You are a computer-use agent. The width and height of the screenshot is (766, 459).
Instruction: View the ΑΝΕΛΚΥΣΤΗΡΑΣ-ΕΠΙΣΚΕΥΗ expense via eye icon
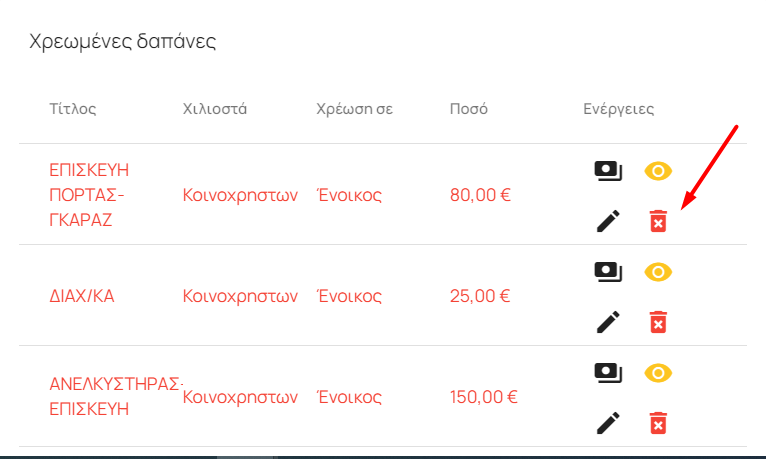coord(658,373)
